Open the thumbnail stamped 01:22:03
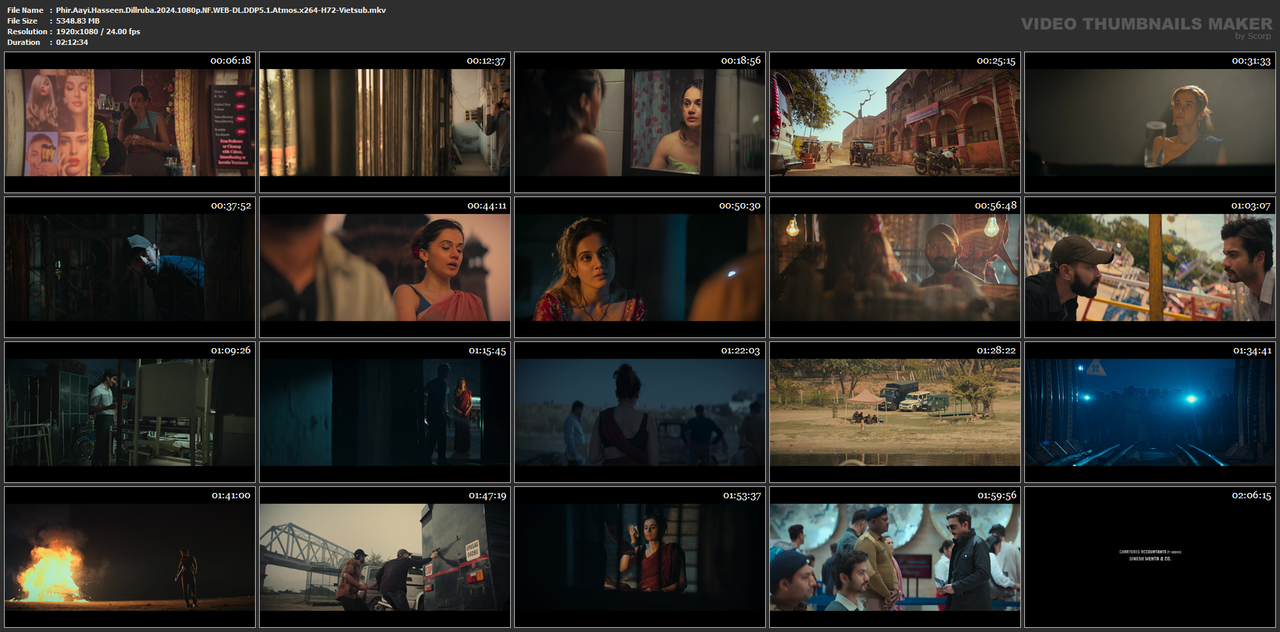The width and height of the screenshot is (1280, 632). coord(640,412)
